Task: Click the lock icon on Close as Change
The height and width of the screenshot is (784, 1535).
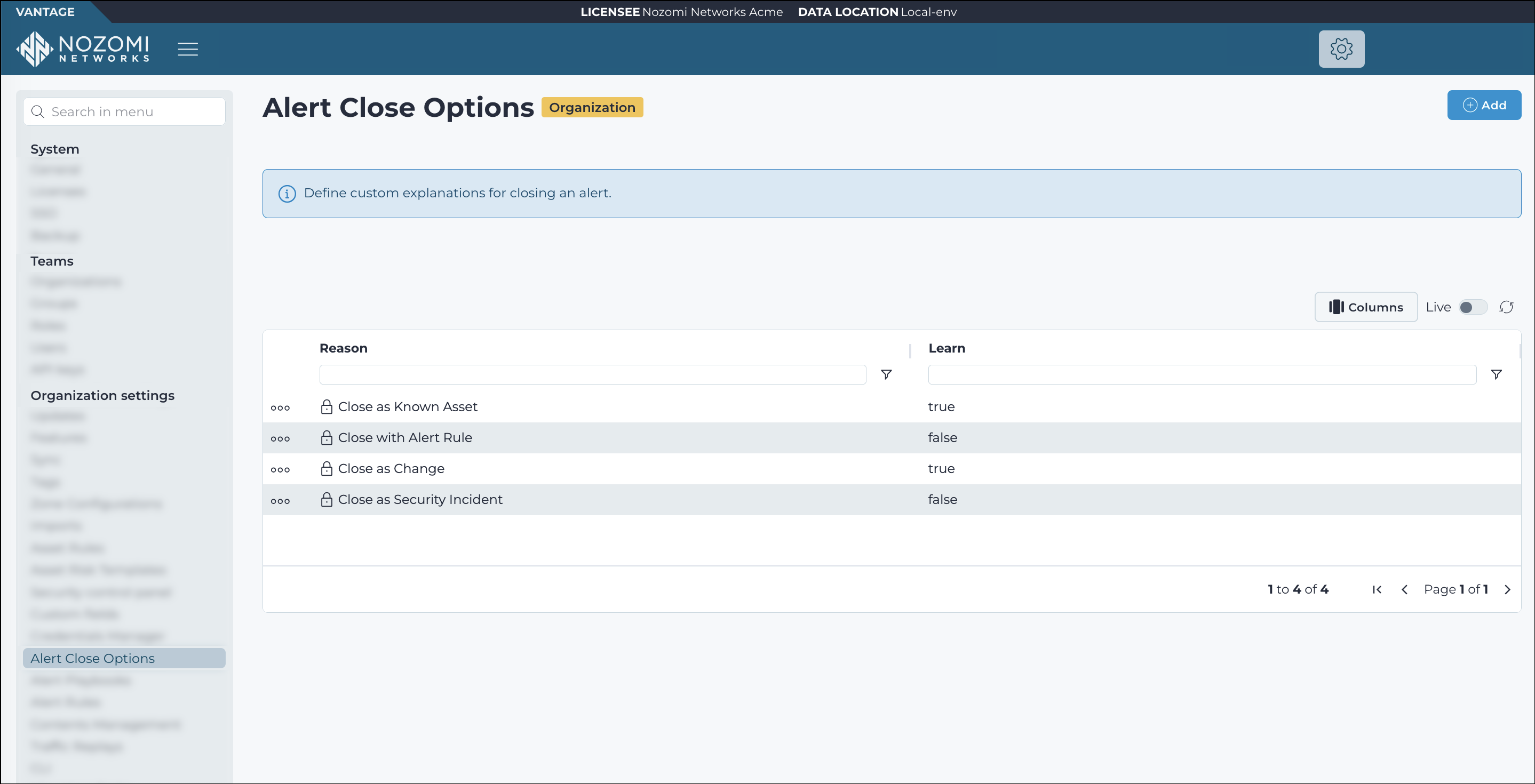Action: [x=327, y=469]
